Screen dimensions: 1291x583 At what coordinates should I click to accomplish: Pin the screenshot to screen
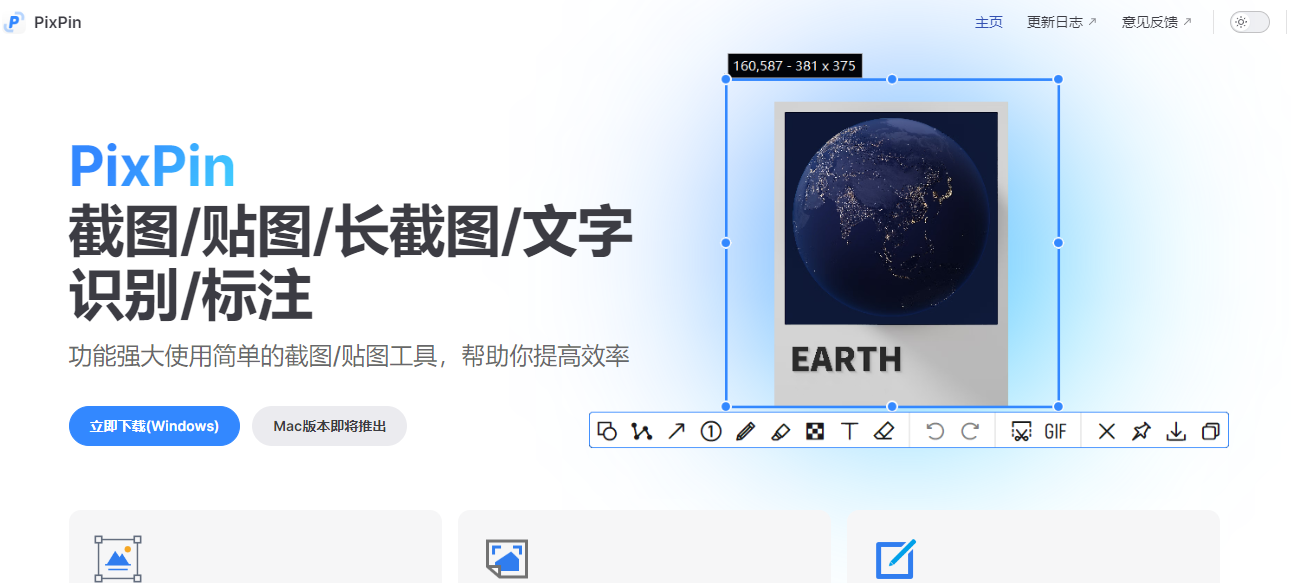[1141, 431]
